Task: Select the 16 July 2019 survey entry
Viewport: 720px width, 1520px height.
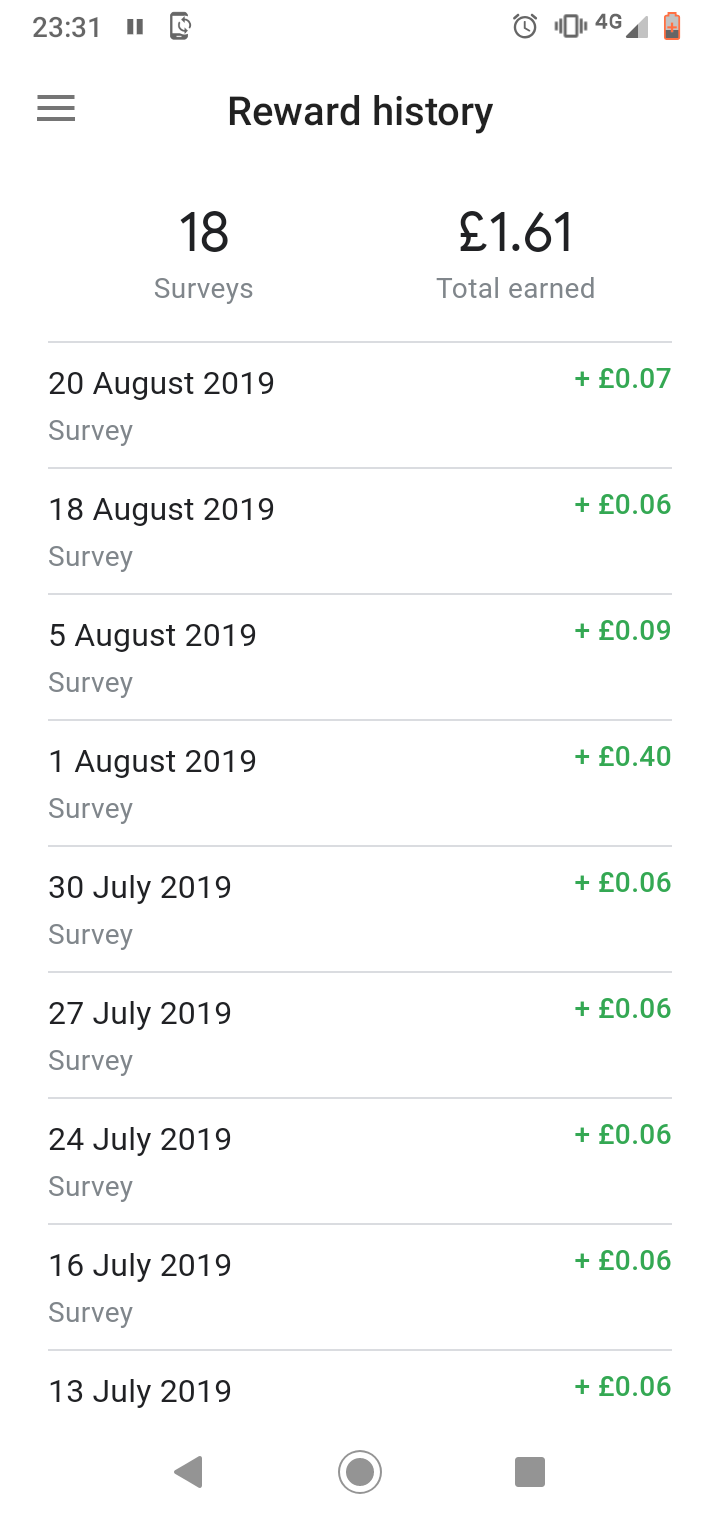Action: coord(360,1288)
